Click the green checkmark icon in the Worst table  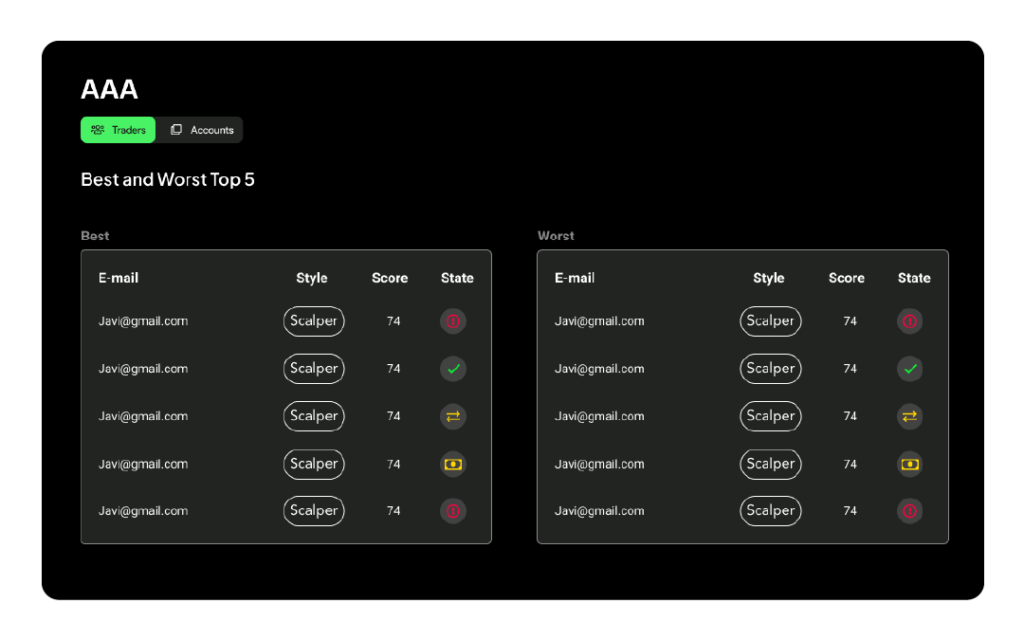[910, 369]
